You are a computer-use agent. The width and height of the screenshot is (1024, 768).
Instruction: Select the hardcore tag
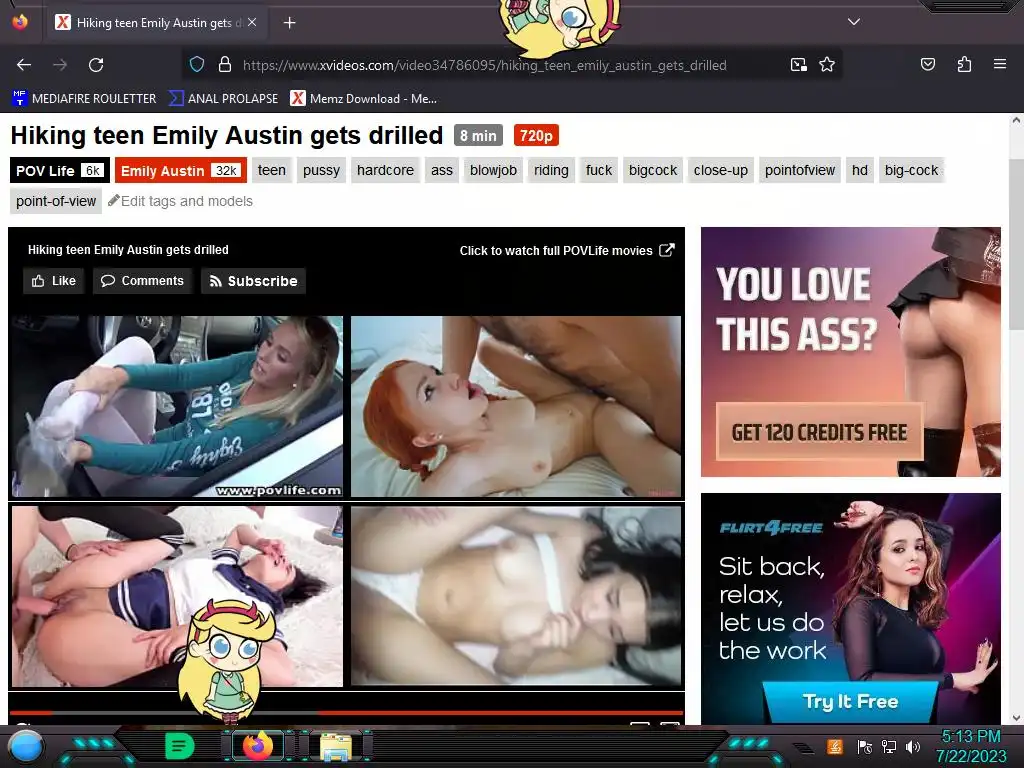click(385, 170)
